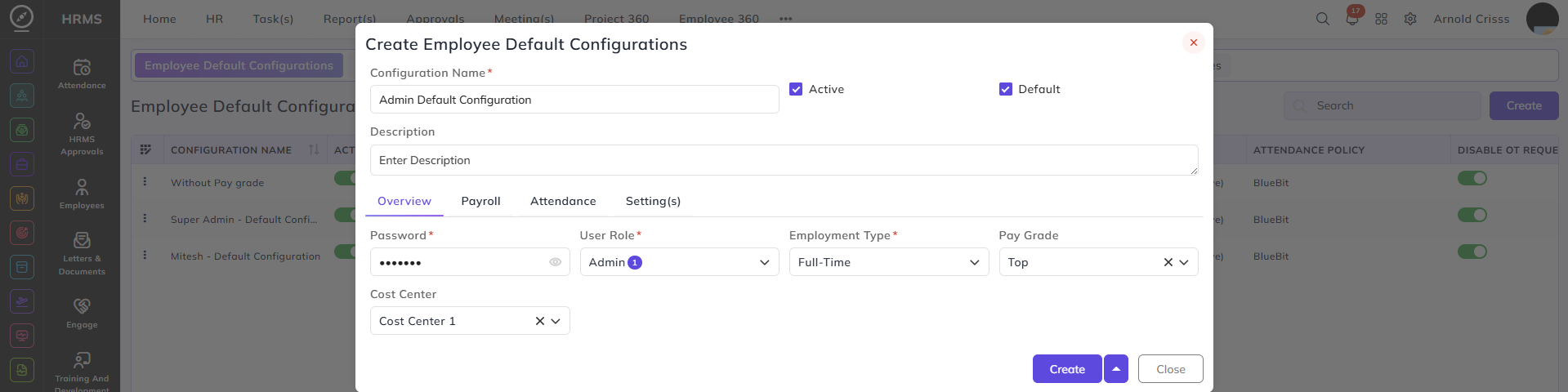Screen dimensions: 1568x392
Task: Clear the Cost Center 1 selection
Action: pyautogui.click(x=540, y=321)
